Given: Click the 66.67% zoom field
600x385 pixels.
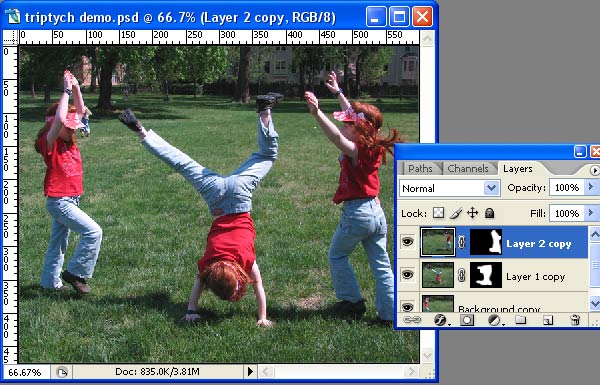Looking at the screenshot, I should tap(25, 372).
